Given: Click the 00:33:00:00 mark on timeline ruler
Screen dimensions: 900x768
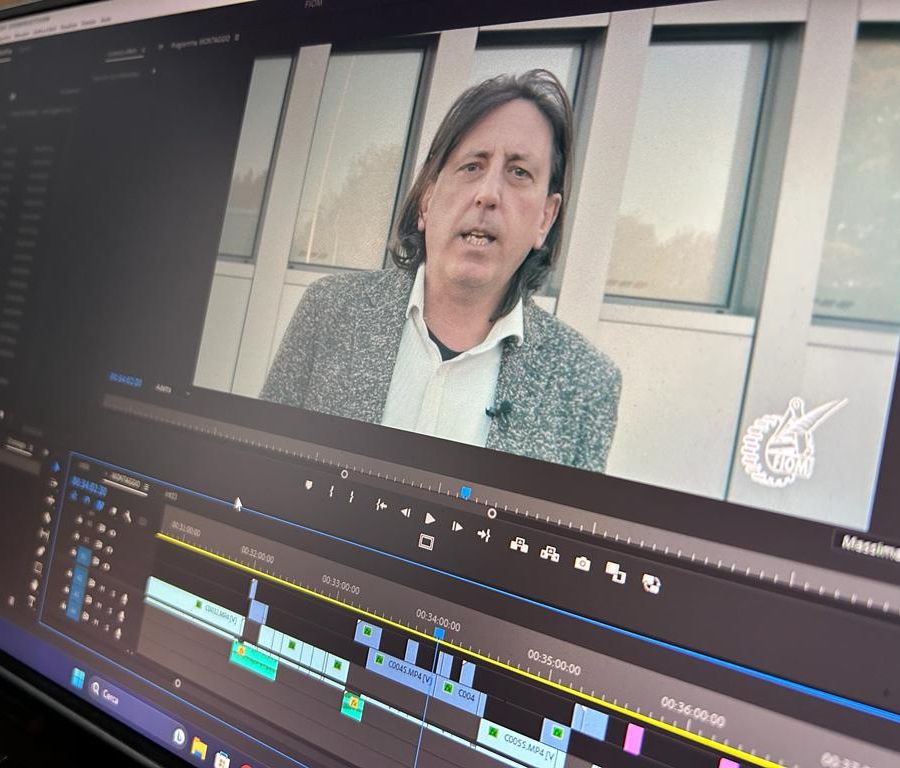Looking at the screenshot, I should point(340,585).
